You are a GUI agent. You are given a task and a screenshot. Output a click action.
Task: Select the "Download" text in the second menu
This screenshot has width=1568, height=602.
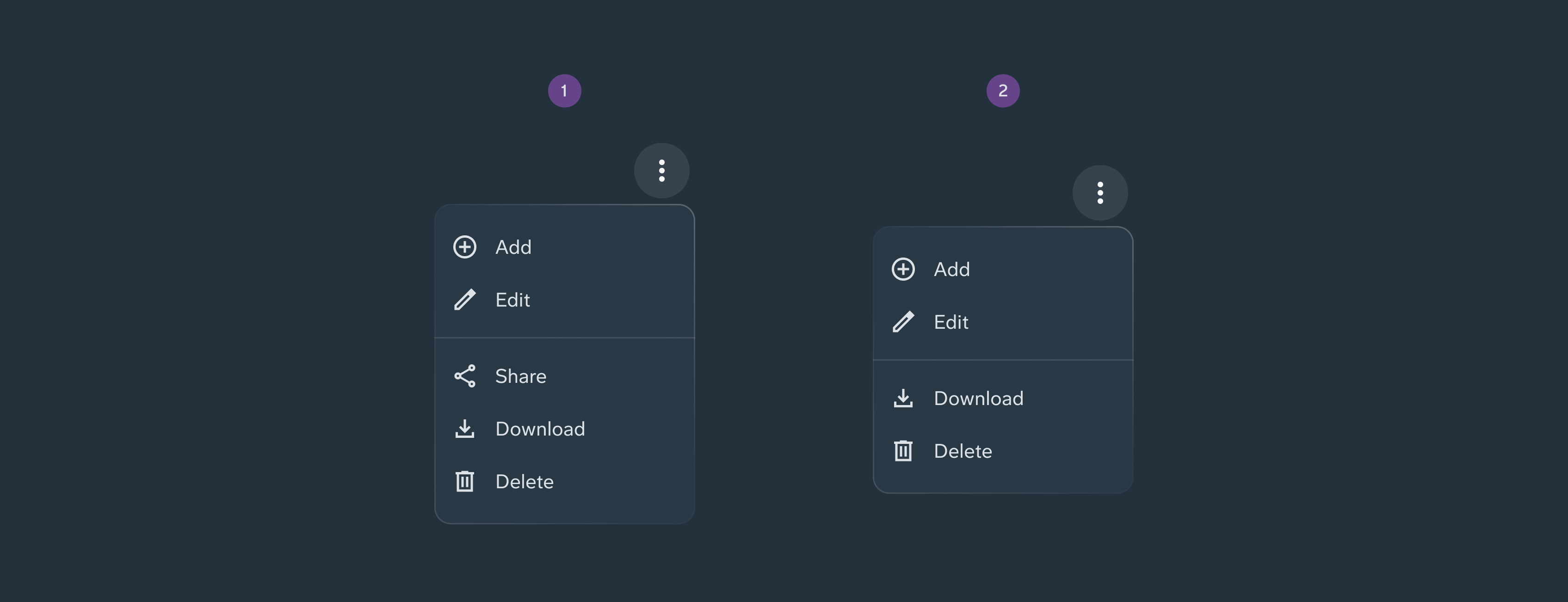(978, 399)
